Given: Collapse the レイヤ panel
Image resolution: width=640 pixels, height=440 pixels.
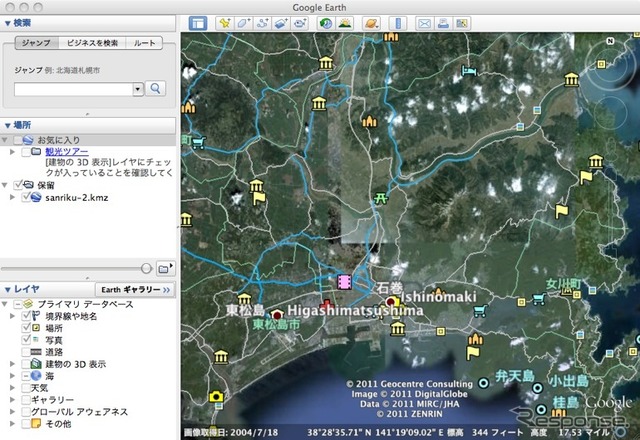Looking at the screenshot, I should pos(7,289).
